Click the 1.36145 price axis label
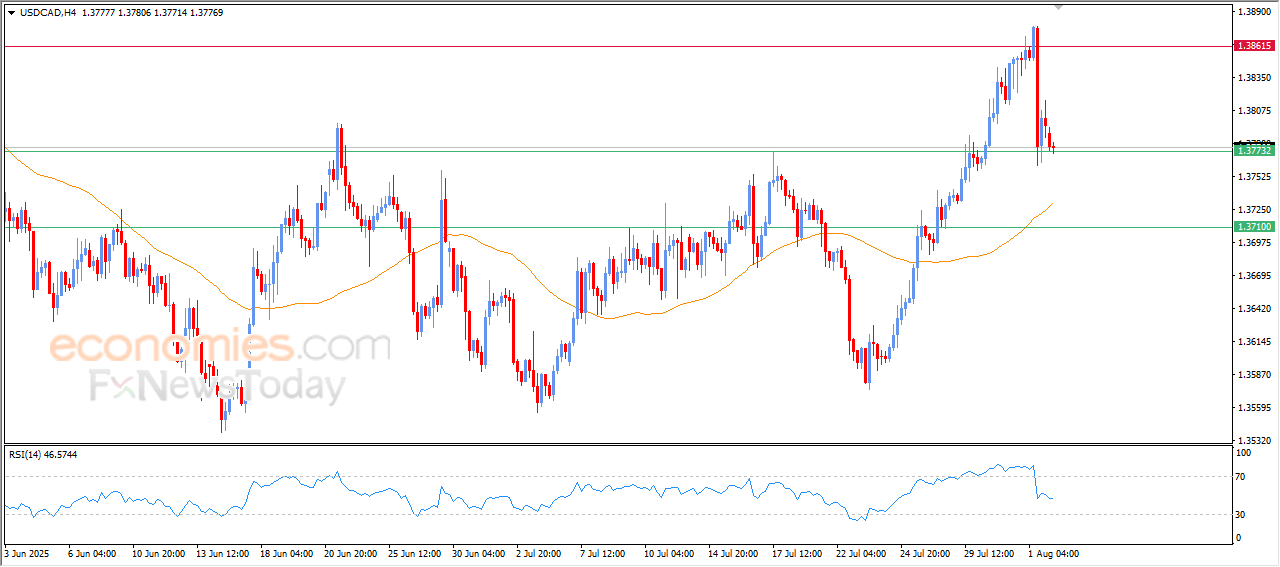This screenshot has height=567, width=1280. pyautogui.click(x=1255, y=342)
